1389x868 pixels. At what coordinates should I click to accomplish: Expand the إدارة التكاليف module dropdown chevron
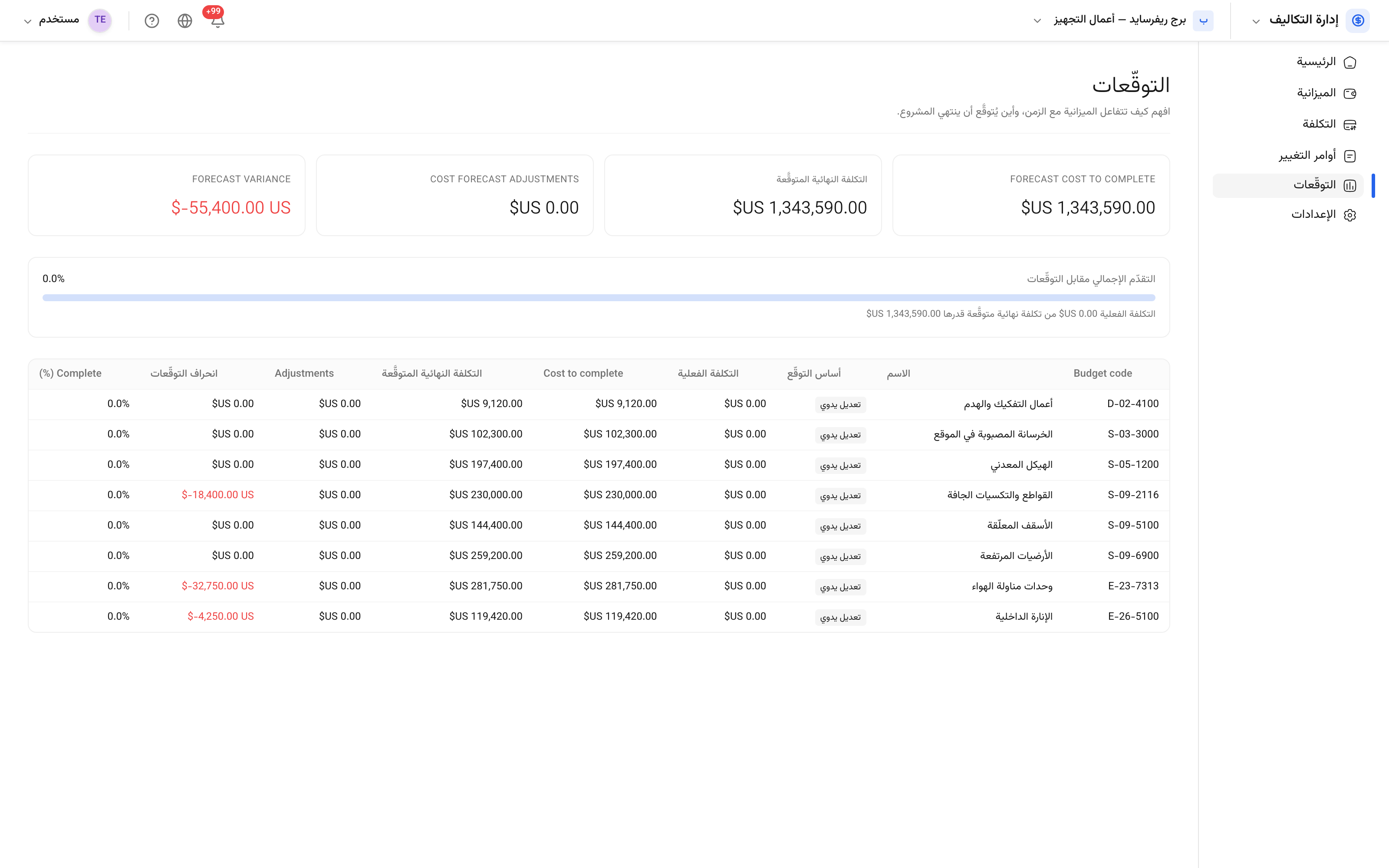click(1256, 21)
